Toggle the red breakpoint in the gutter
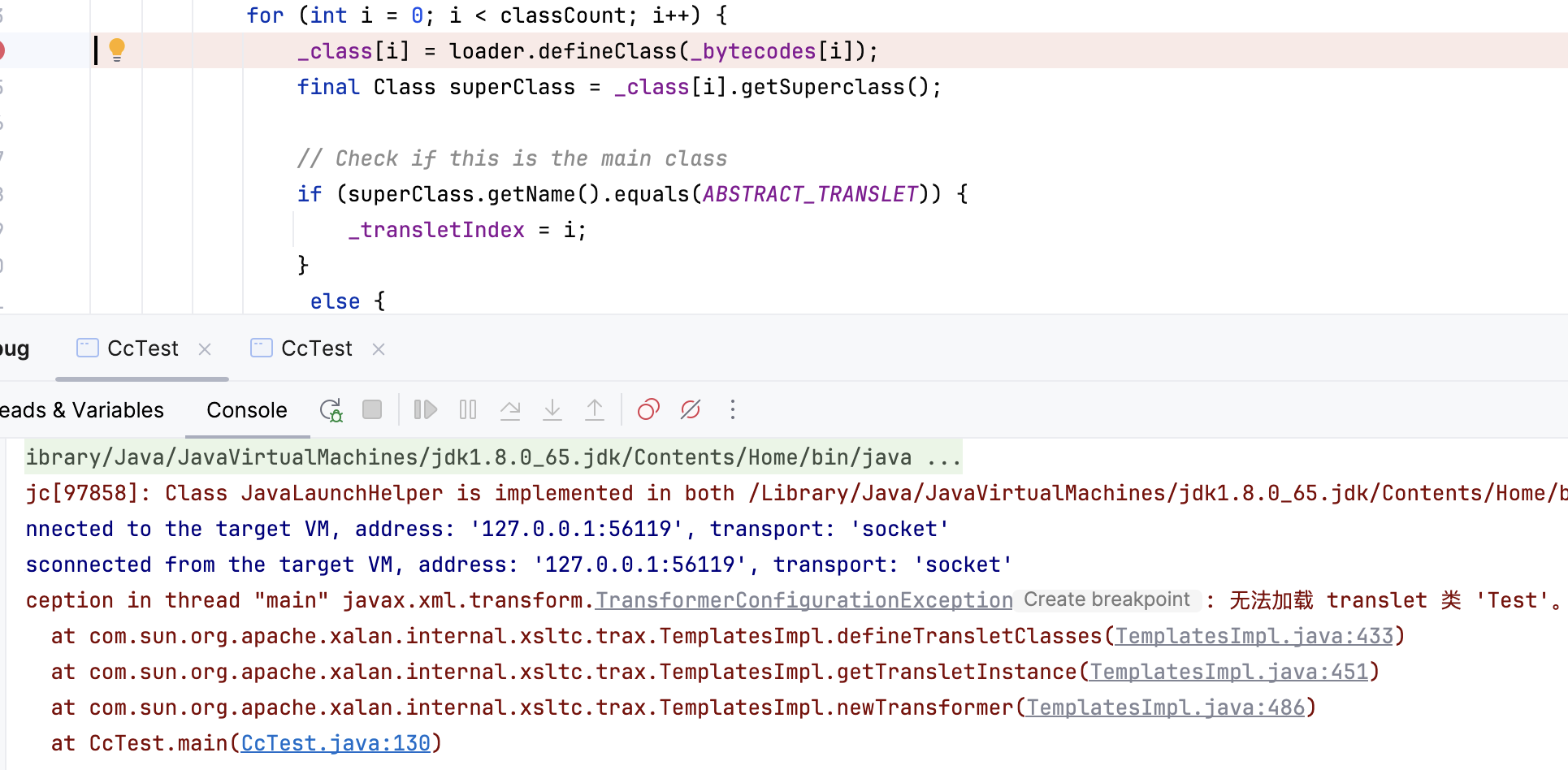The width and height of the screenshot is (1568, 770). point(2,50)
